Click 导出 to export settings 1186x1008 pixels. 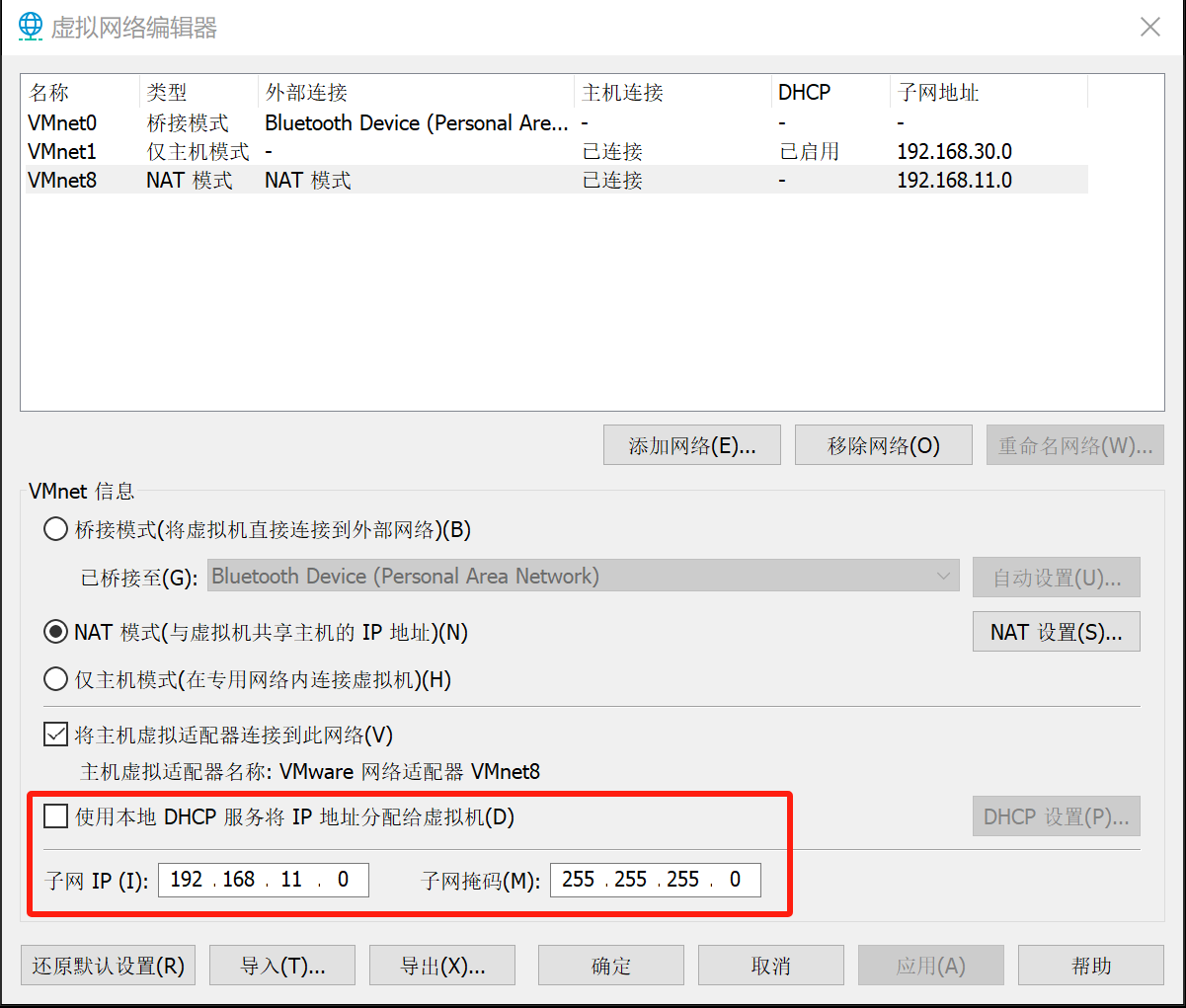click(x=441, y=965)
